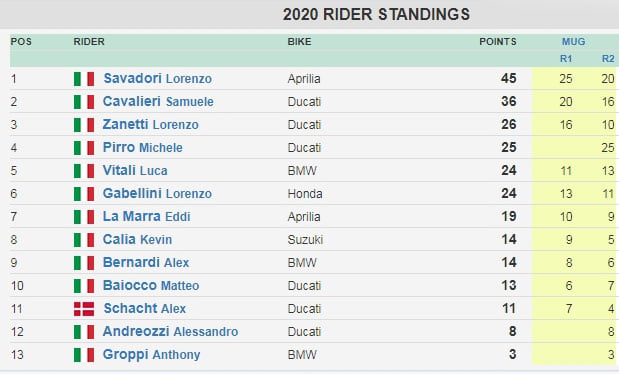Click the Italian flag beside Savadori

84,79
